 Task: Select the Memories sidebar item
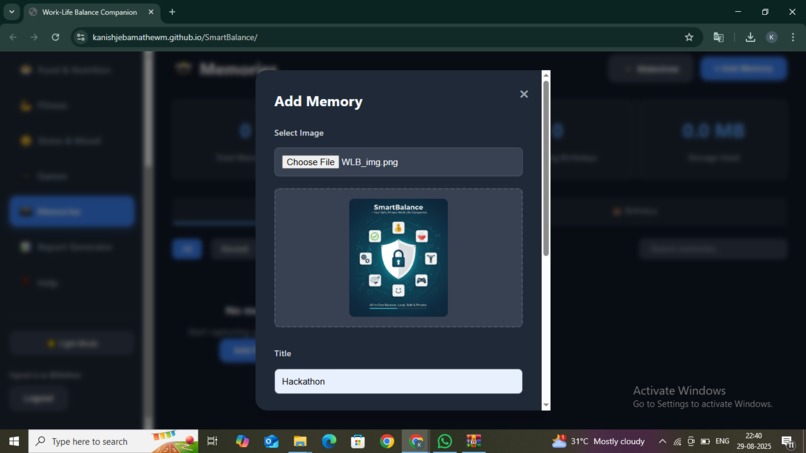72,211
